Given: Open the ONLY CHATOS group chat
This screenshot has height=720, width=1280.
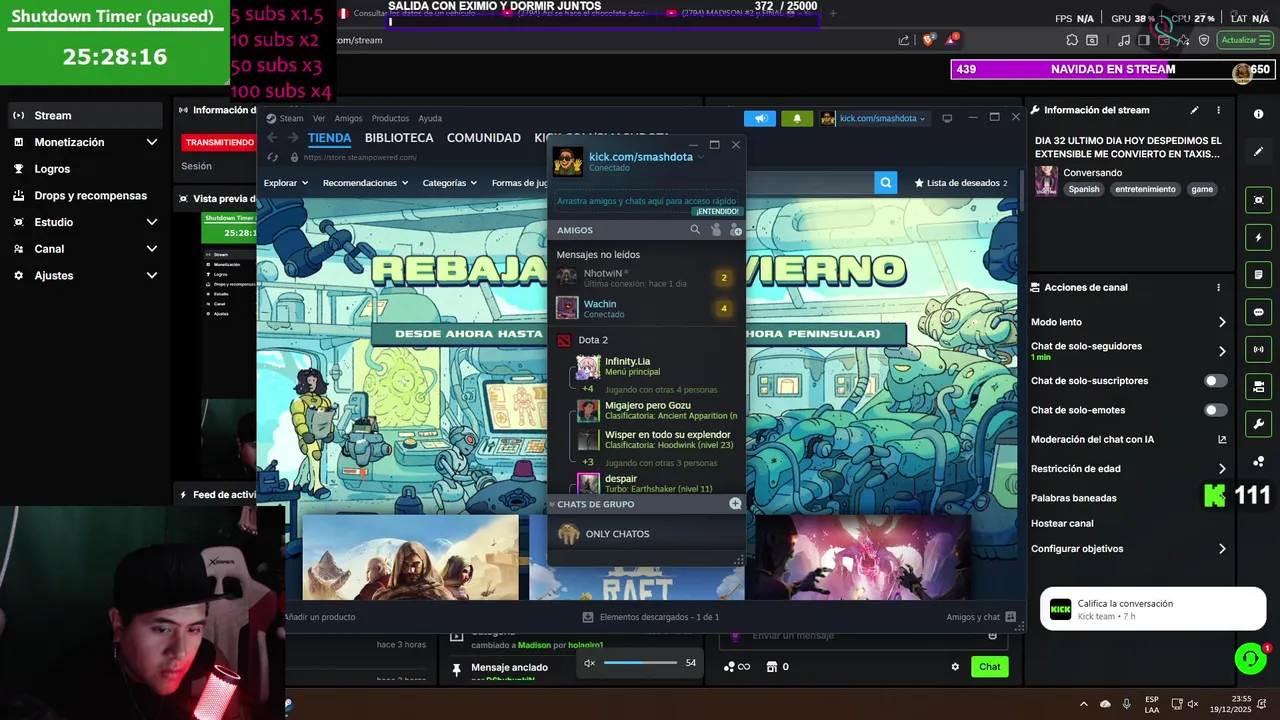Looking at the screenshot, I should coord(648,534).
